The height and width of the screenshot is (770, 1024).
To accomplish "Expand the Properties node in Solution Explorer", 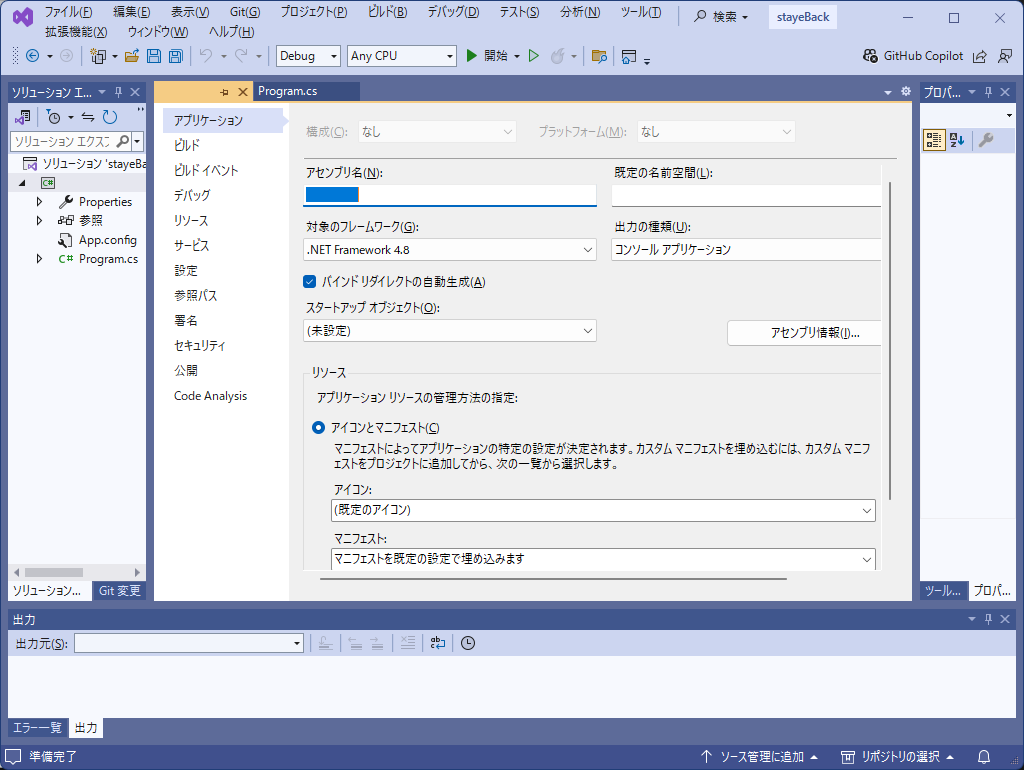I will (x=40, y=201).
